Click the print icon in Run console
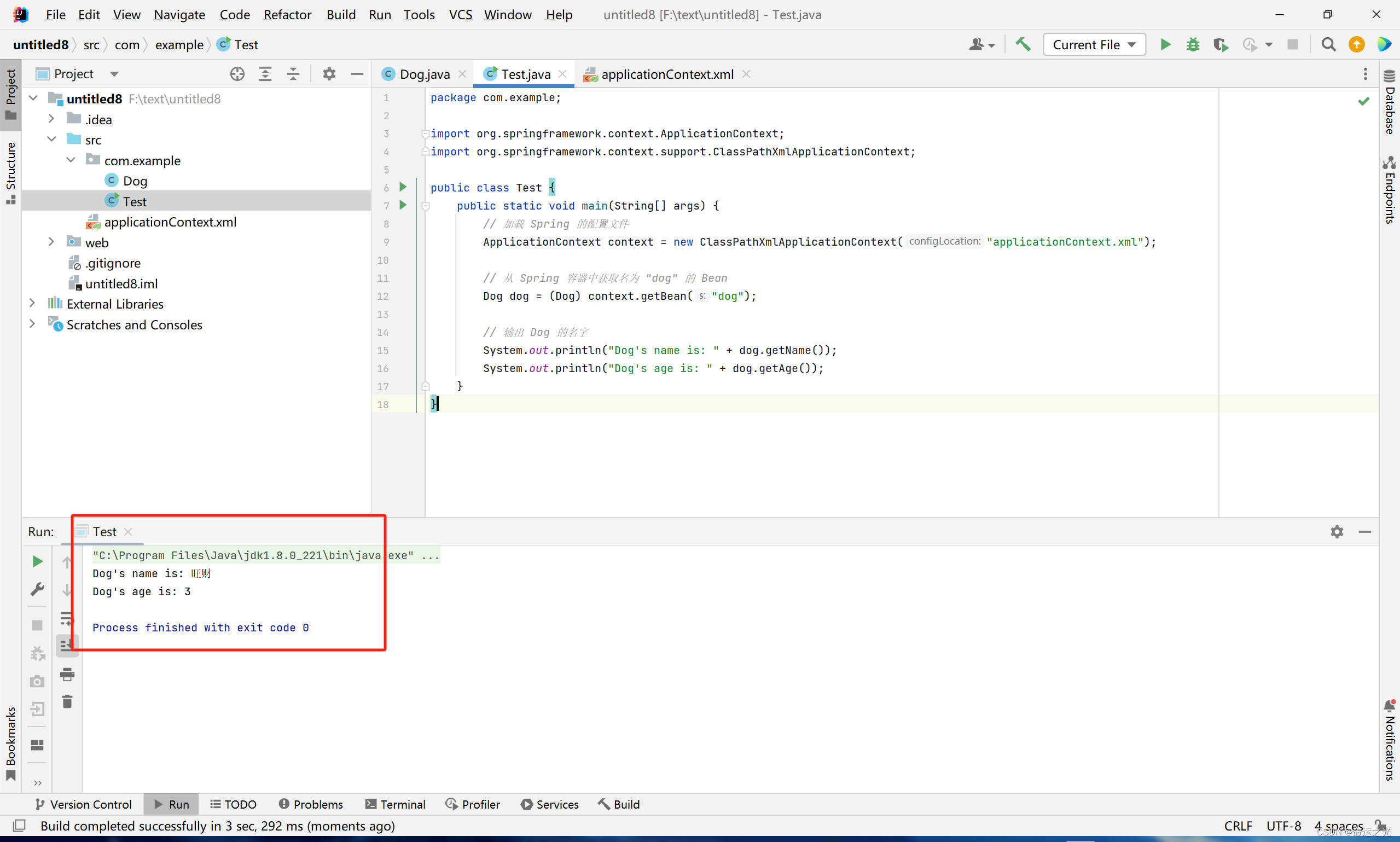Viewport: 1400px width, 842px height. (x=67, y=674)
